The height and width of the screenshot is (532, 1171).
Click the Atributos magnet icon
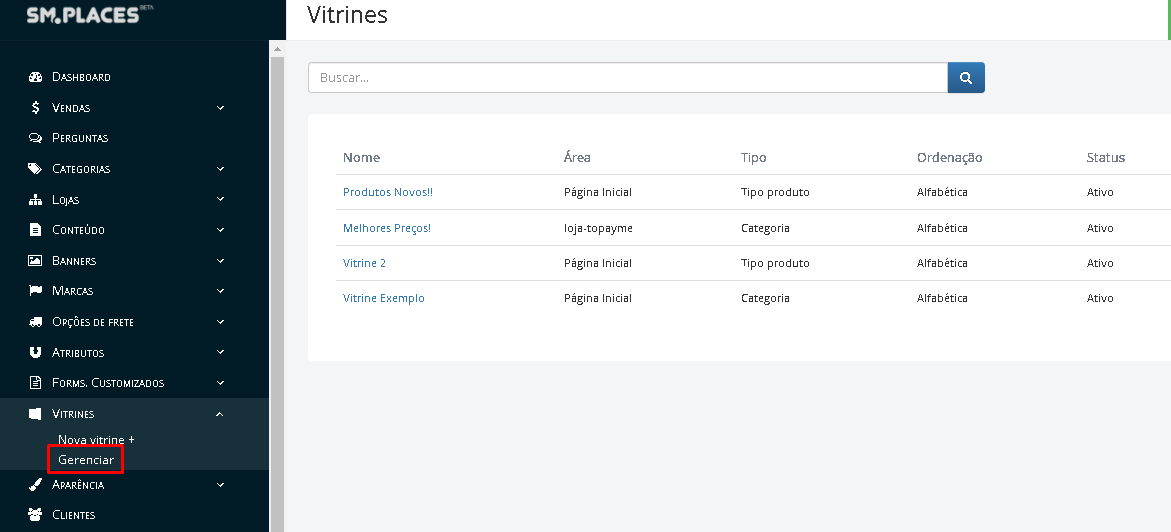[x=35, y=353]
